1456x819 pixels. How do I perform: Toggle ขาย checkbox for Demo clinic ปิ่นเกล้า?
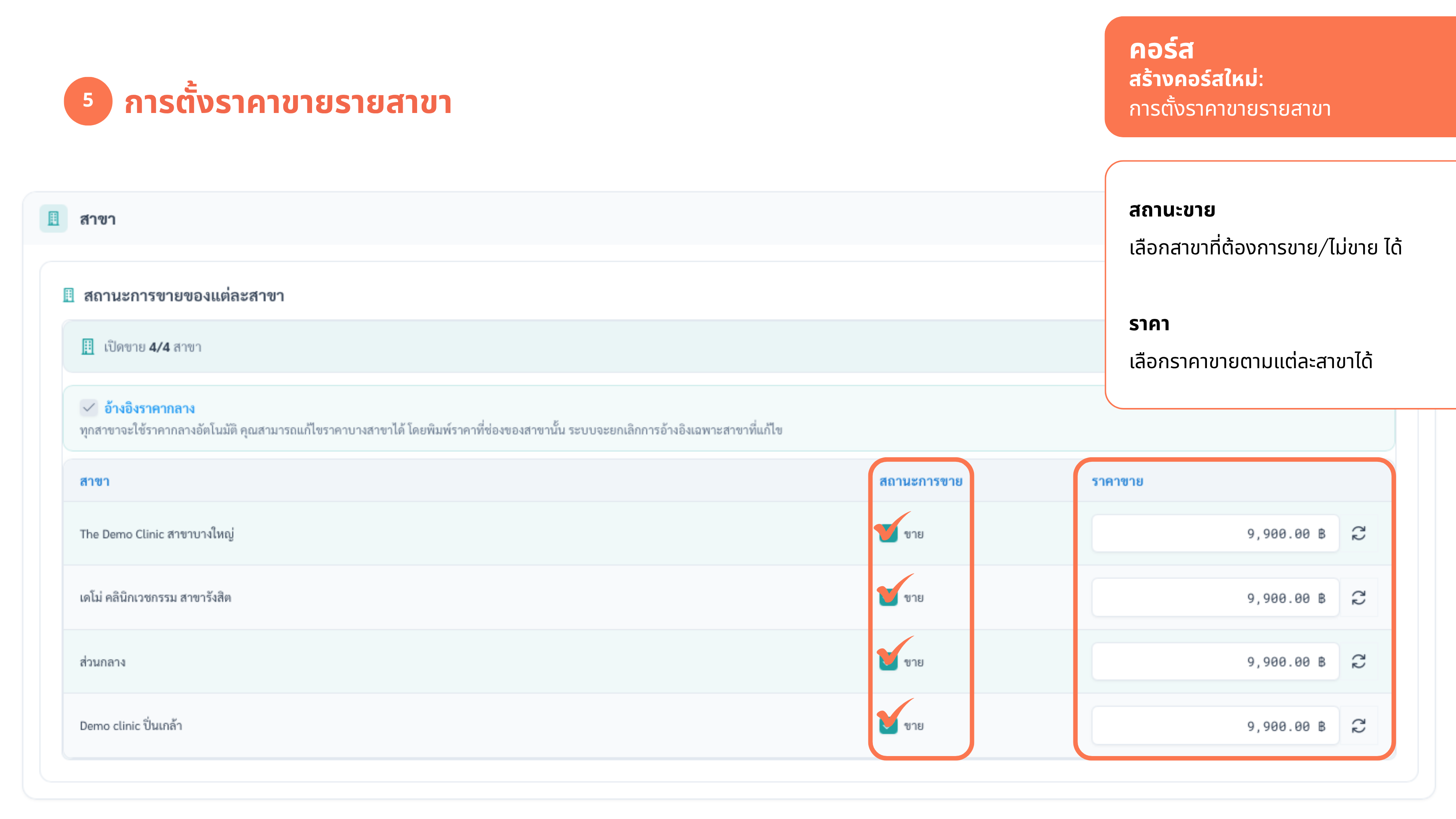[888, 726]
